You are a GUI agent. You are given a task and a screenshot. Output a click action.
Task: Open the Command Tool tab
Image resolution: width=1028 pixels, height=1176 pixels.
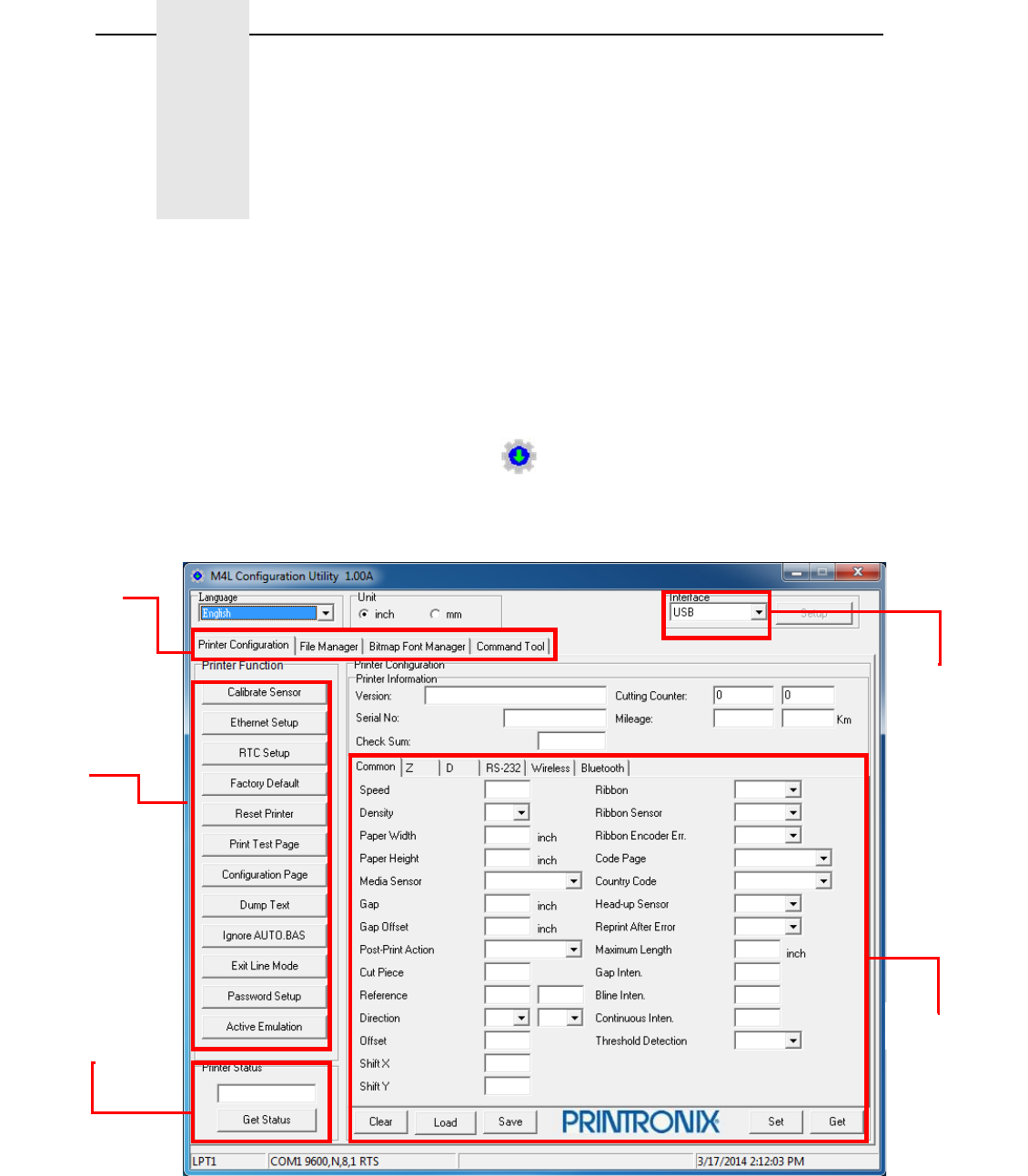[x=510, y=647]
